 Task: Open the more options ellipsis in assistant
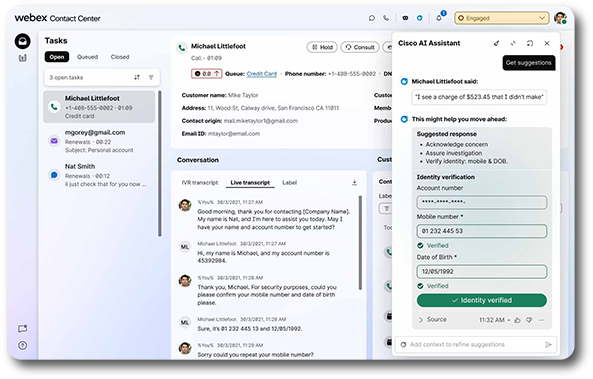tap(542, 320)
